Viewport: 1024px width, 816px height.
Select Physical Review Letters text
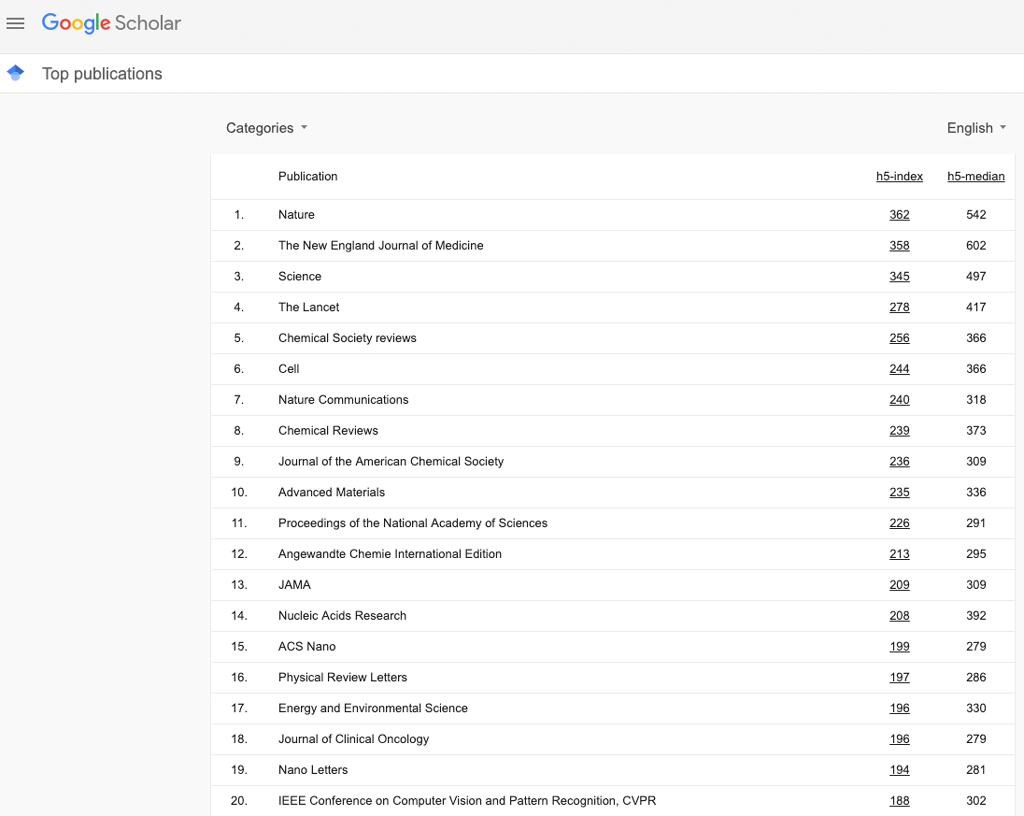(x=343, y=677)
